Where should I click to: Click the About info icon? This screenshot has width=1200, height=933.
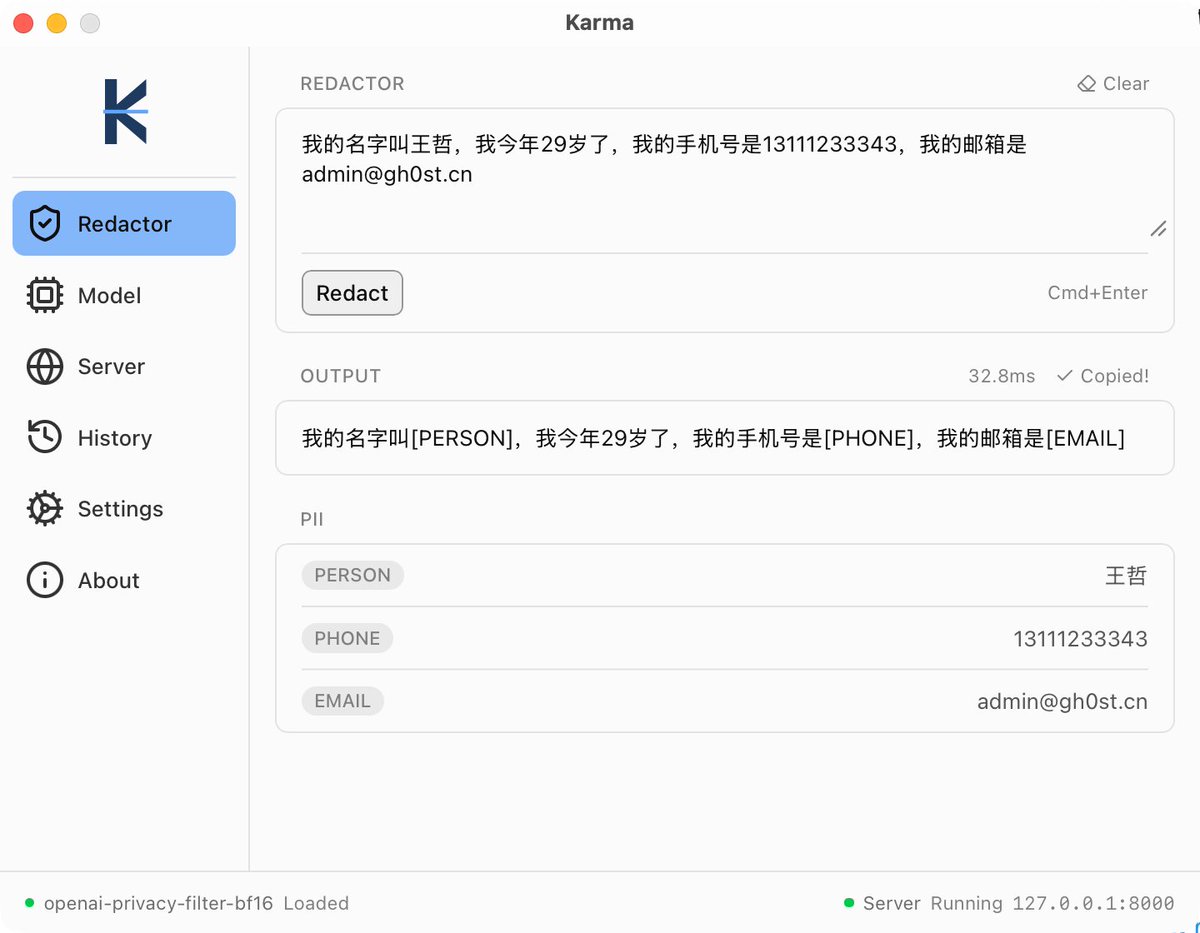(x=45, y=580)
